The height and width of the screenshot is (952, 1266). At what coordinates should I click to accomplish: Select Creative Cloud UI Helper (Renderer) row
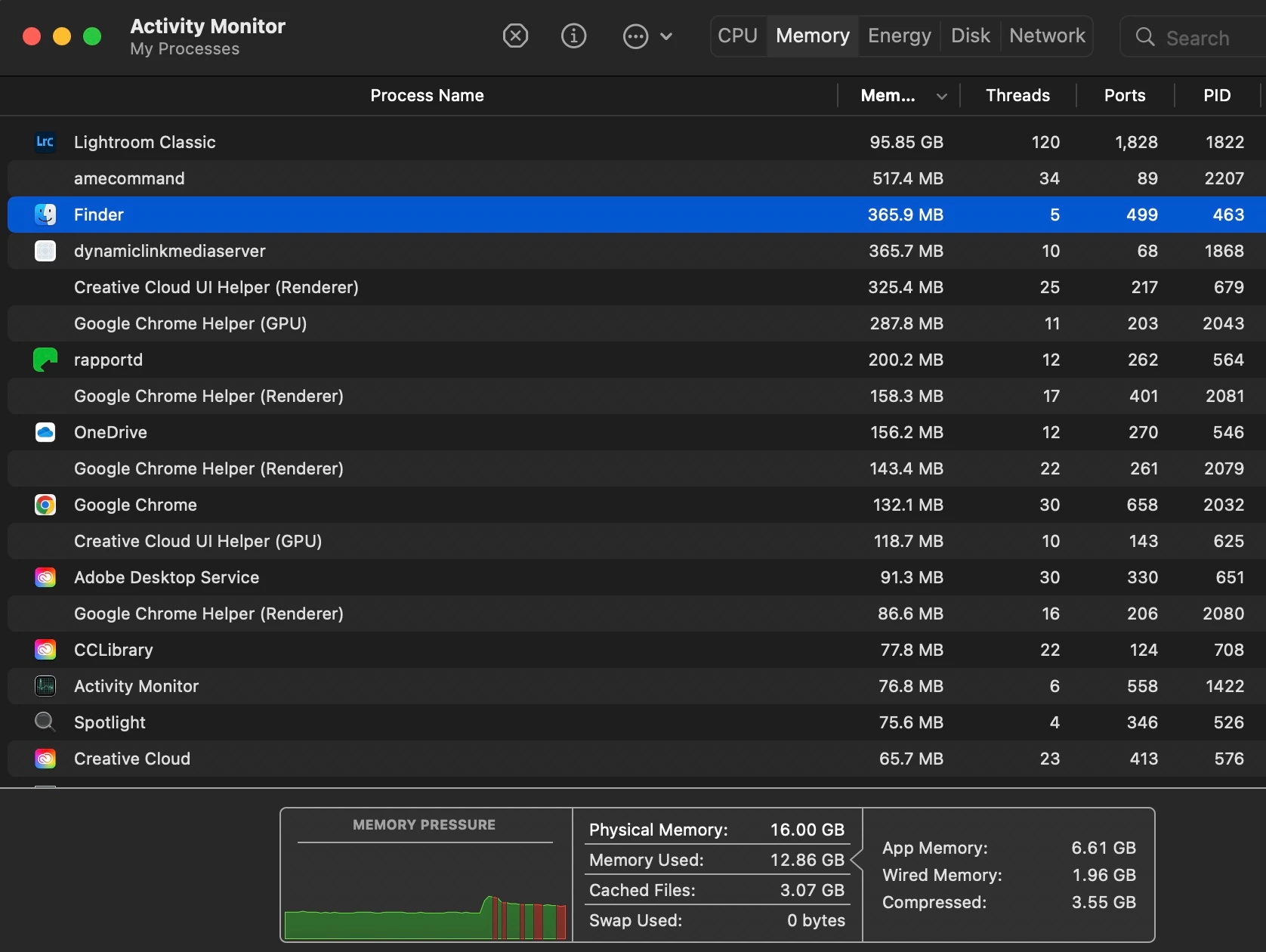pyautogui.click(x=637, y=287)
